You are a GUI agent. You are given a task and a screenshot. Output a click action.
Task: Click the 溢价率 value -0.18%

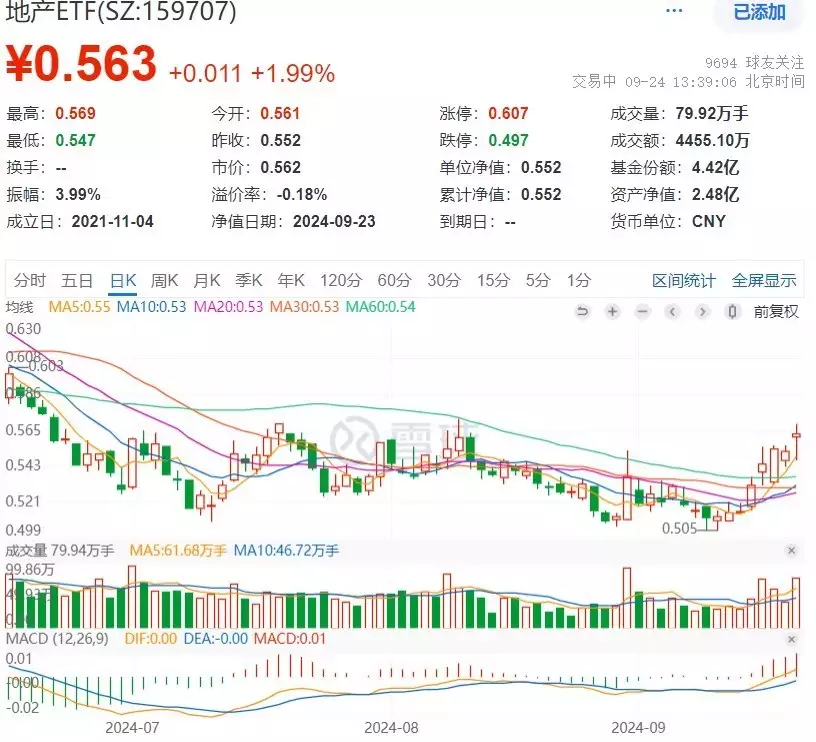point(302,195)
